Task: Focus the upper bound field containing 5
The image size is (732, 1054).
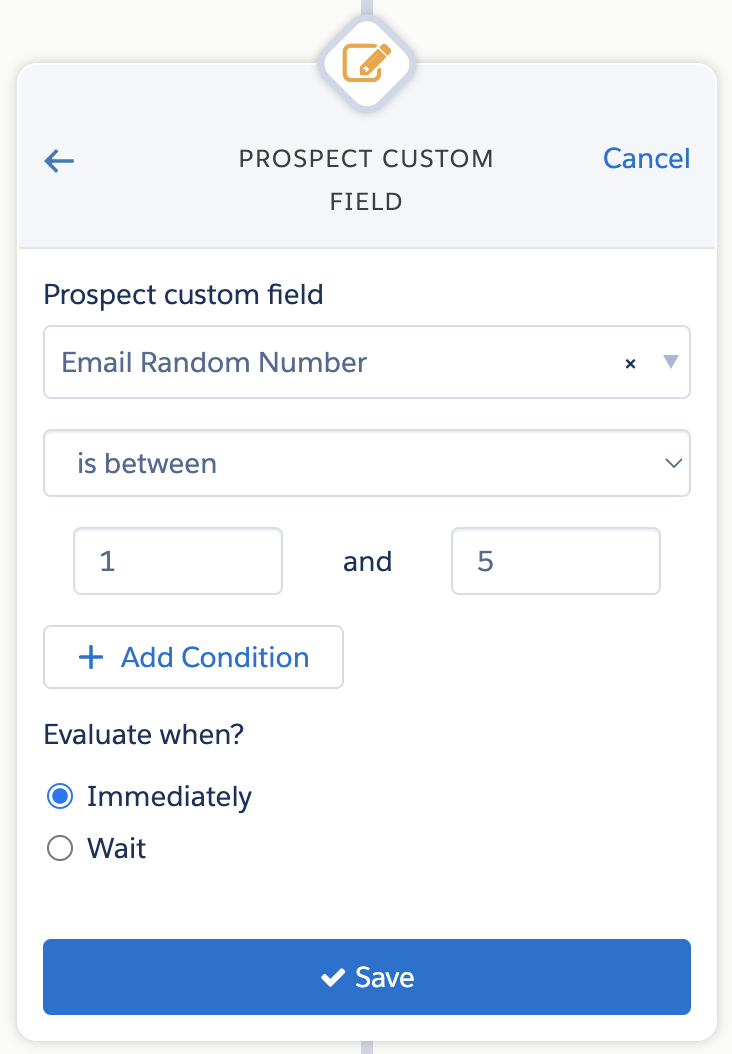Action: [x=556, y=561]
